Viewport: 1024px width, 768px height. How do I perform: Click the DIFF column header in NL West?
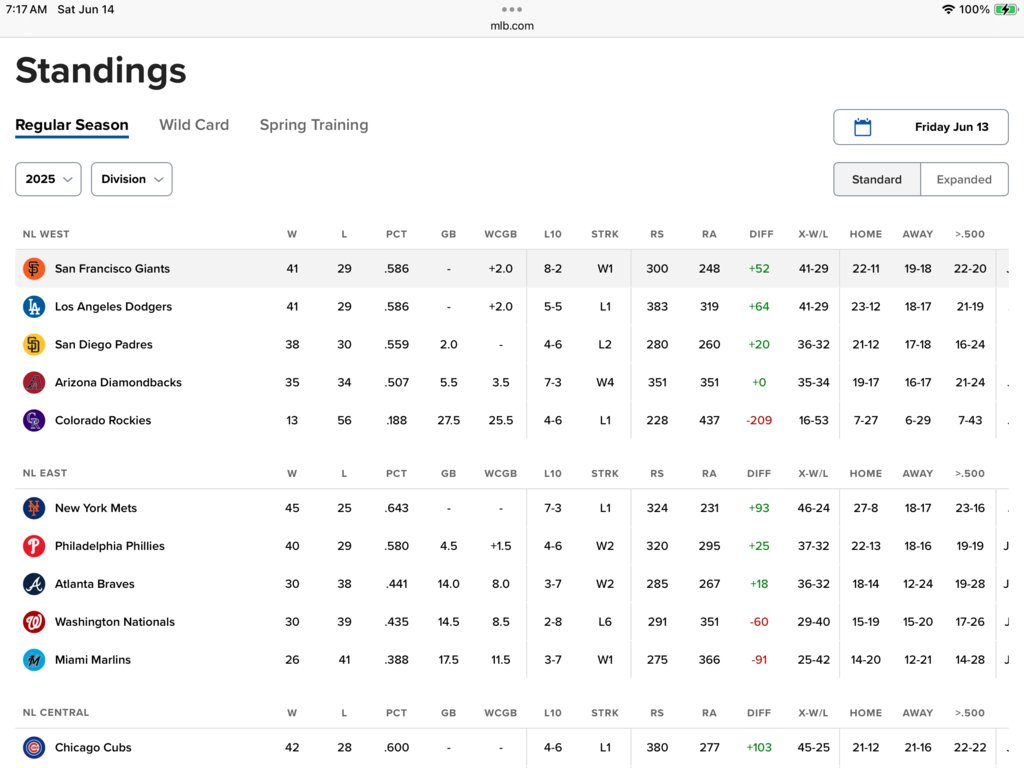tap(761, 234)
